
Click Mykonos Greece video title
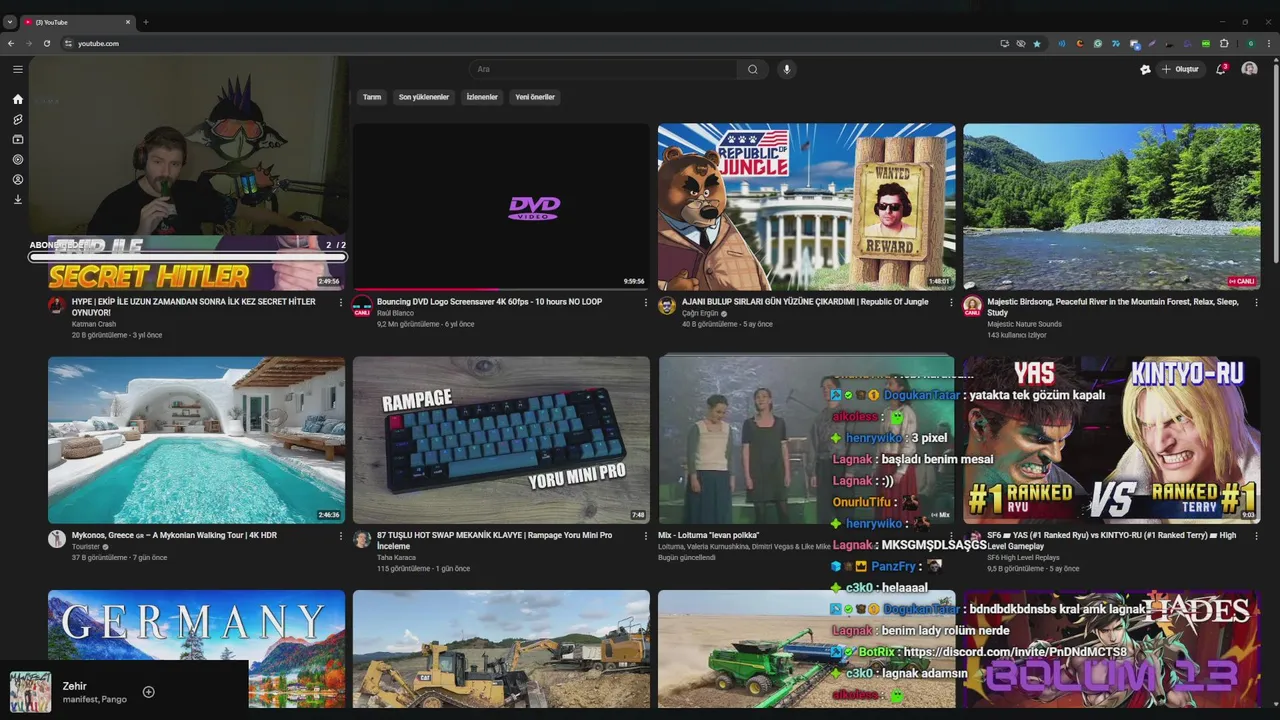[174, 536]
